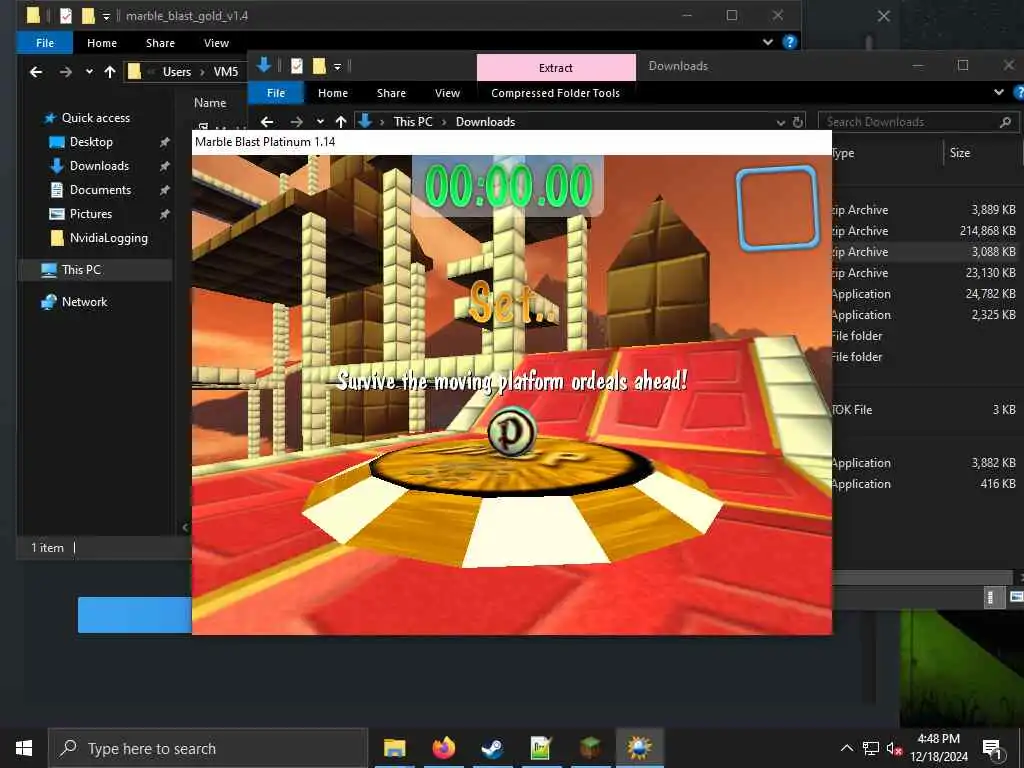This screenshot has height=768, width=1024.
Task: Open Pictures in navigation pane
Action: click(x=91, y=214)
